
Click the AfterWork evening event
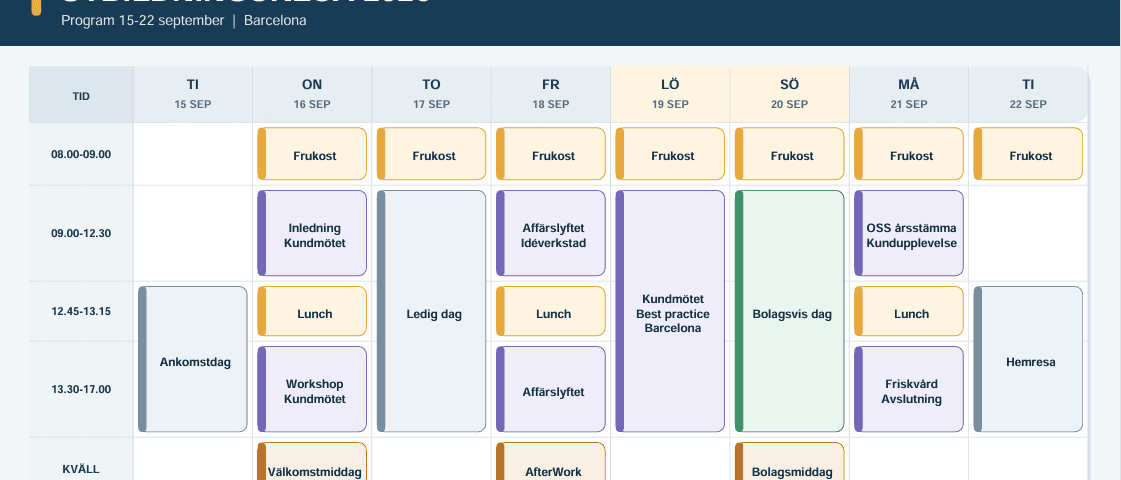(550, 461)
